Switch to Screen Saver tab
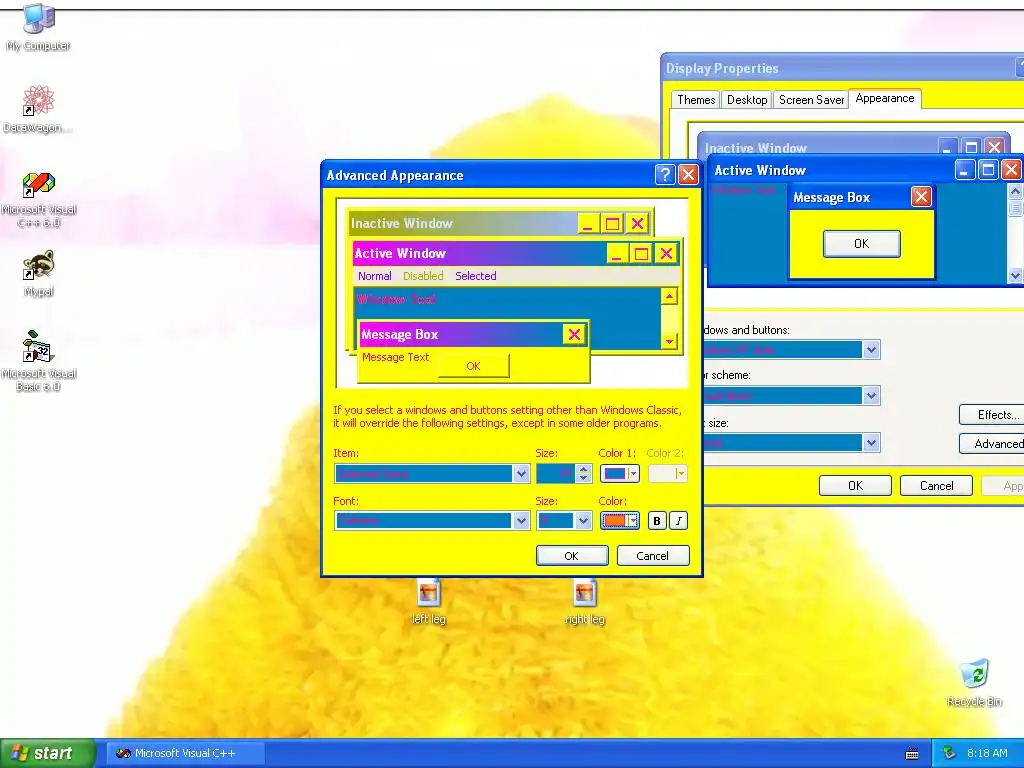1024x768 pixels. tap(811, 100)
